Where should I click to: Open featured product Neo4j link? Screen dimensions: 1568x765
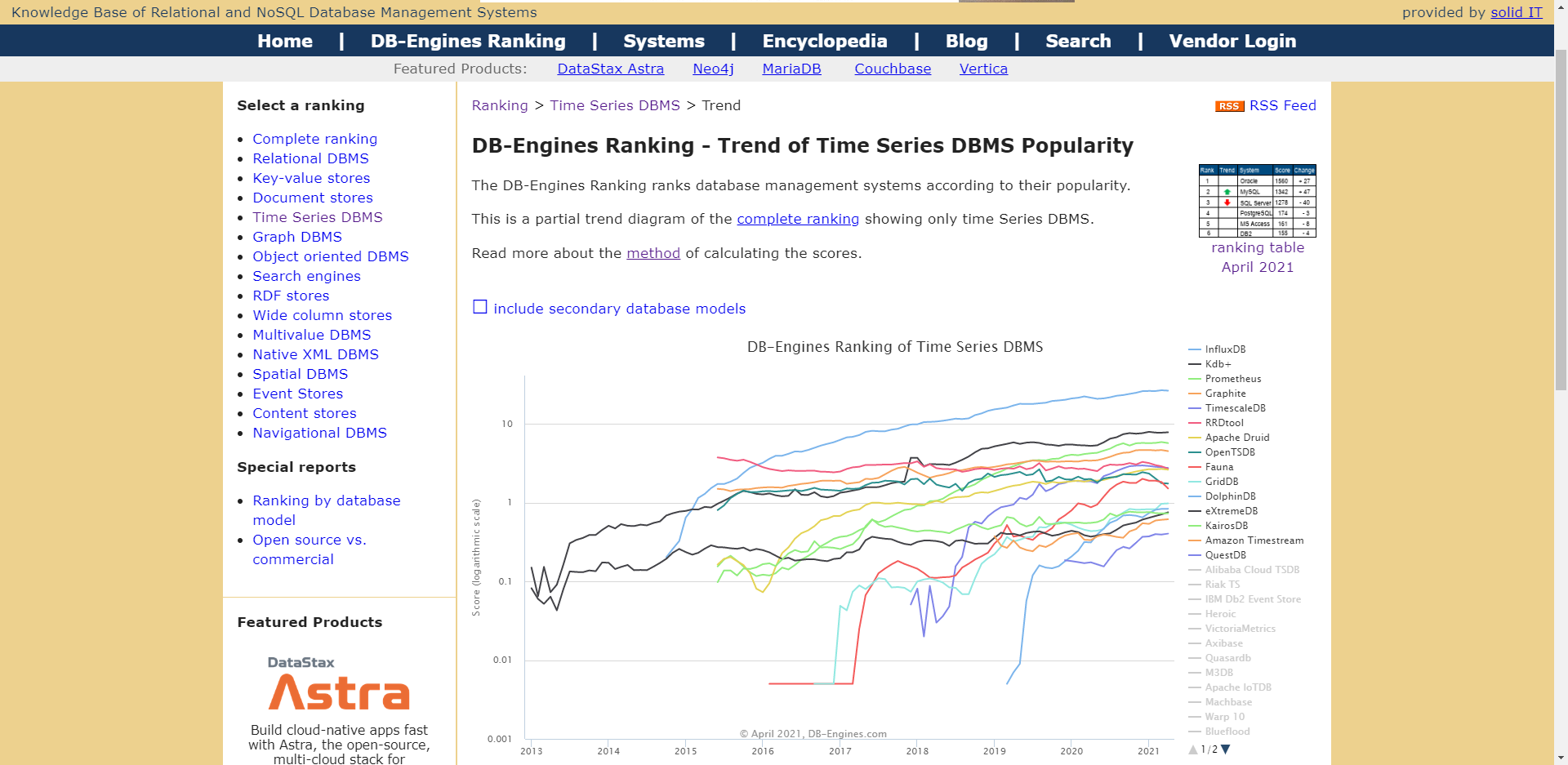click(x=713, y=69)
